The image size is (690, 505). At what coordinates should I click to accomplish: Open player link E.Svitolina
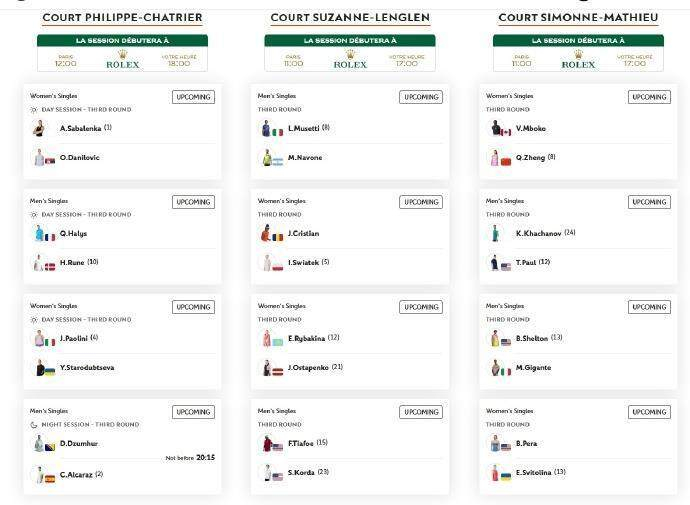(533, 473)
